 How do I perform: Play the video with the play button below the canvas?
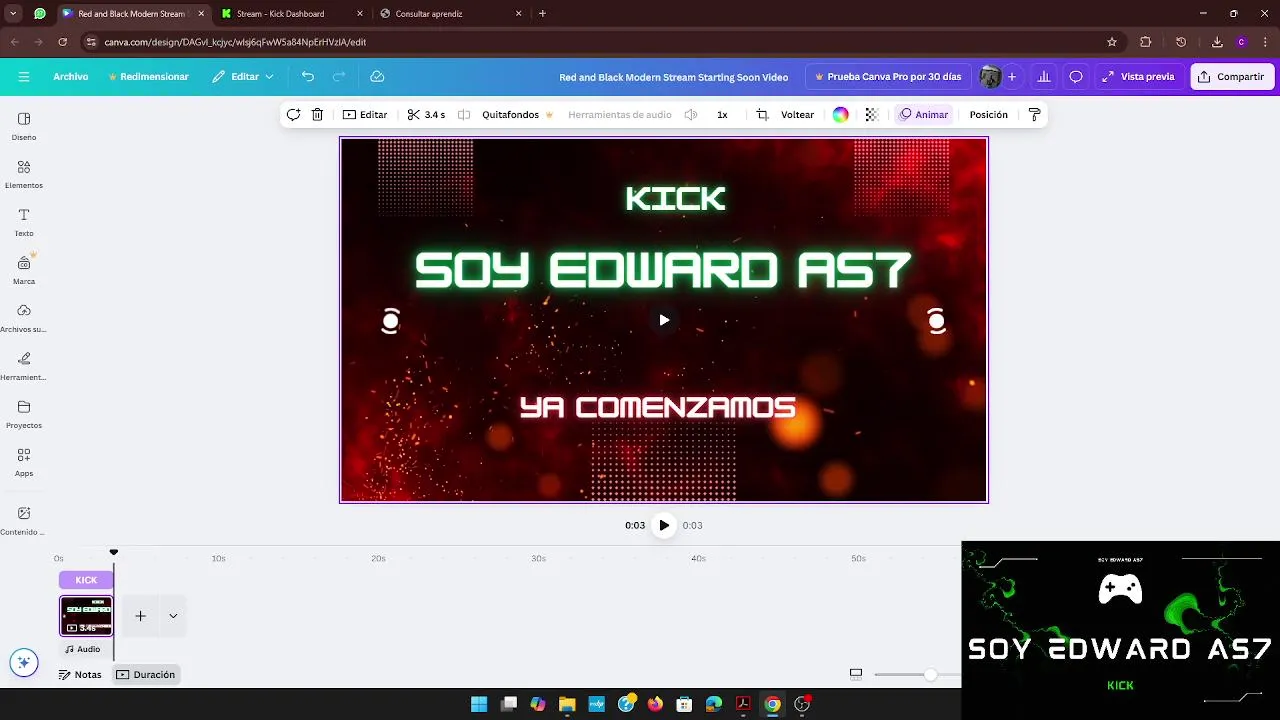click(664, 526)
